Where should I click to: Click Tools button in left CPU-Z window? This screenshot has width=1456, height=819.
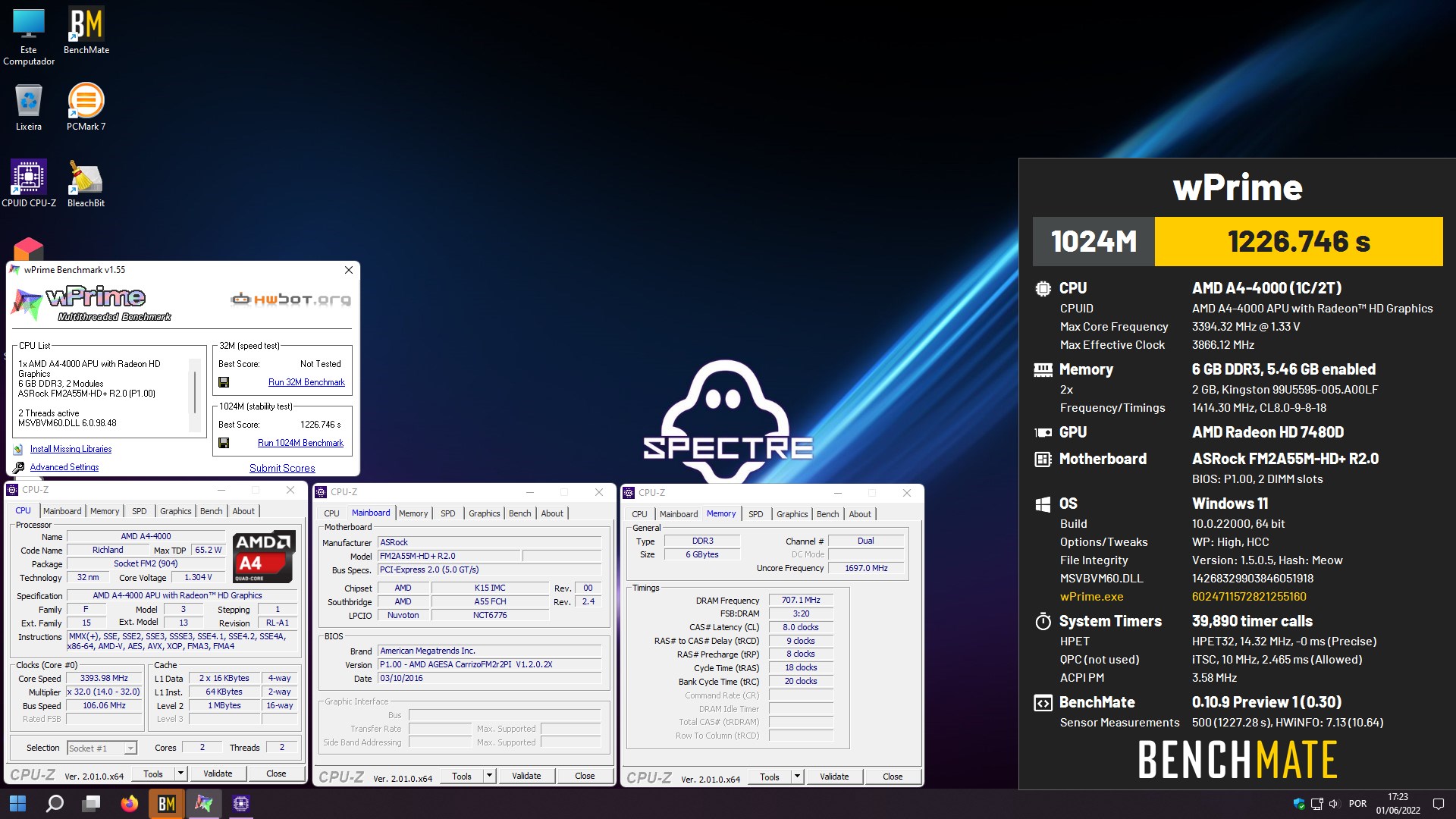tap(153, 773)
